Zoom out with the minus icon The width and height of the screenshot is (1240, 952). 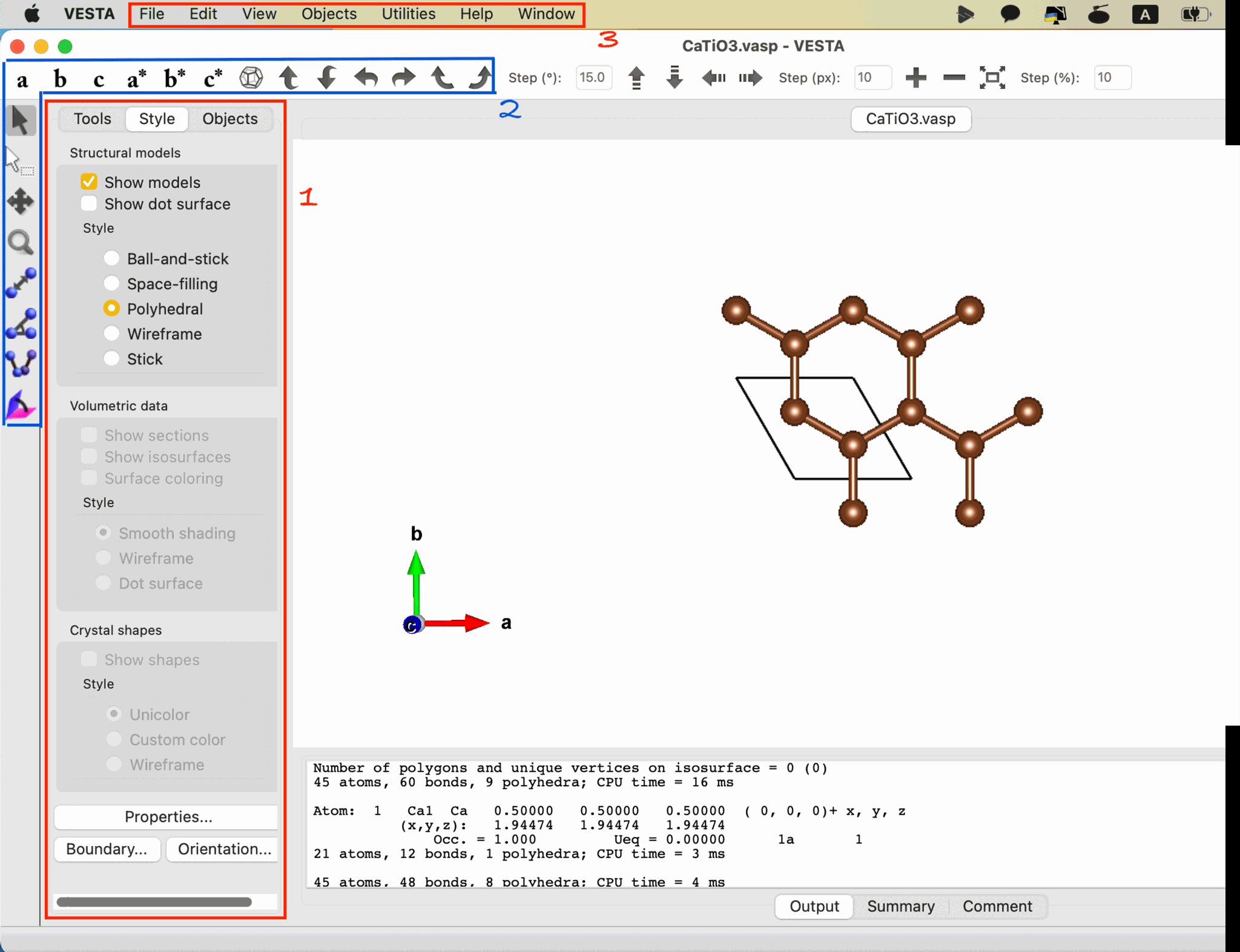tap(954, 77)
